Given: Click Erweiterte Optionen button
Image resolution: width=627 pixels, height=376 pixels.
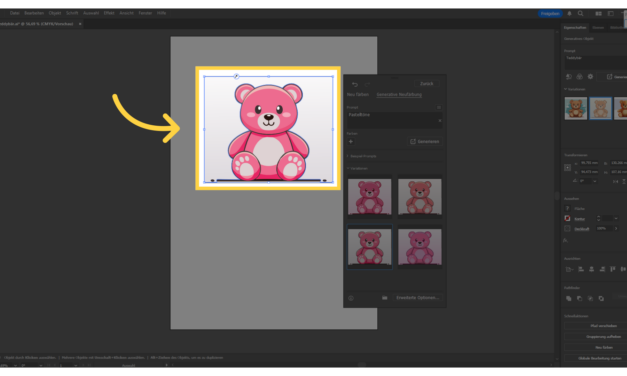Looking at the screenshot, I should [x=417, y=298].
